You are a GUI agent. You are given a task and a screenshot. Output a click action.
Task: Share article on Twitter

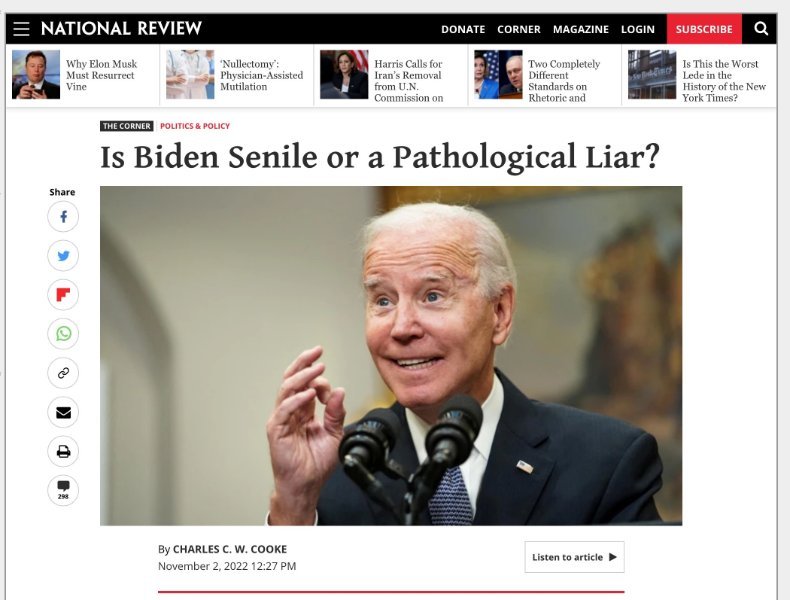tap(63, 256)
